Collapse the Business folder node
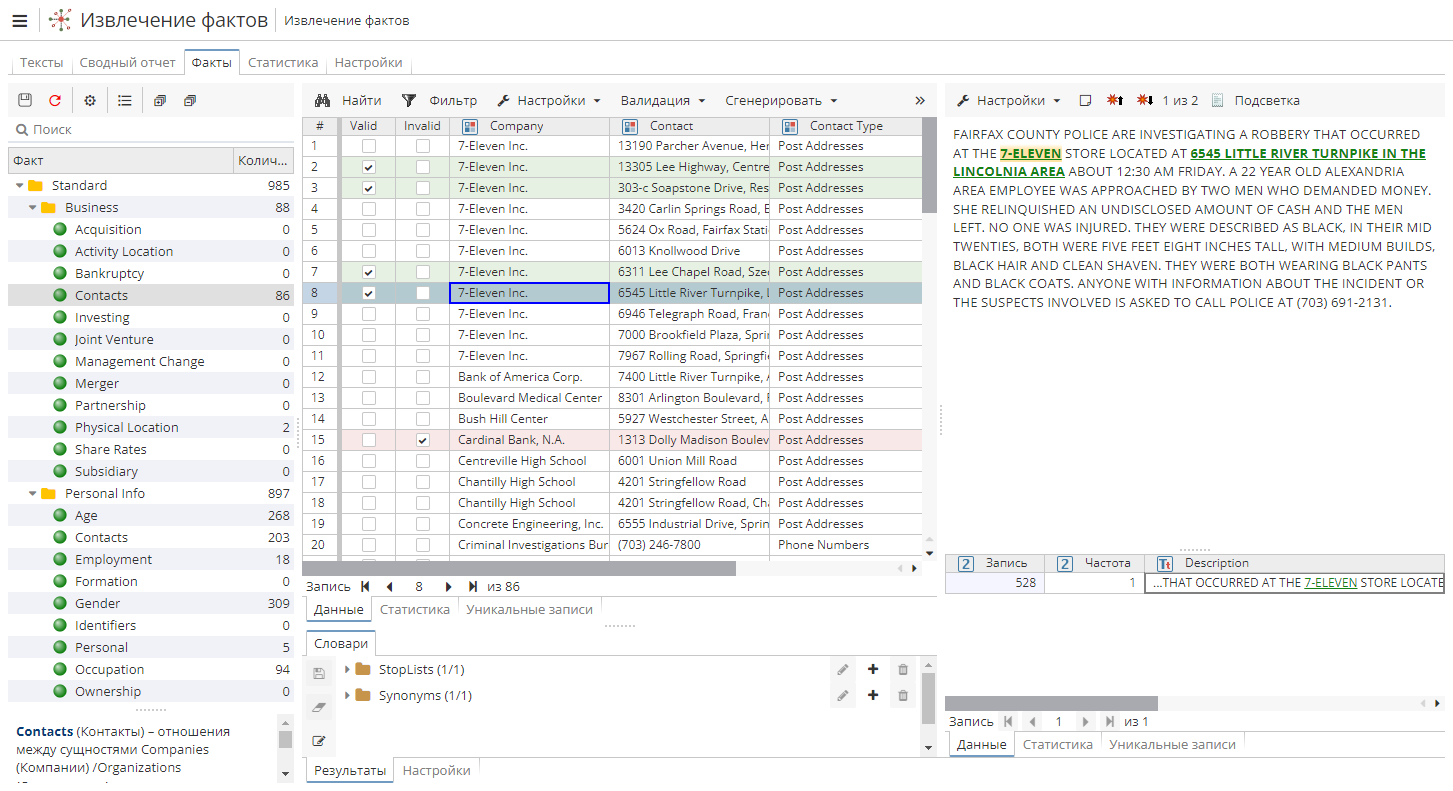 click(33, 208)
